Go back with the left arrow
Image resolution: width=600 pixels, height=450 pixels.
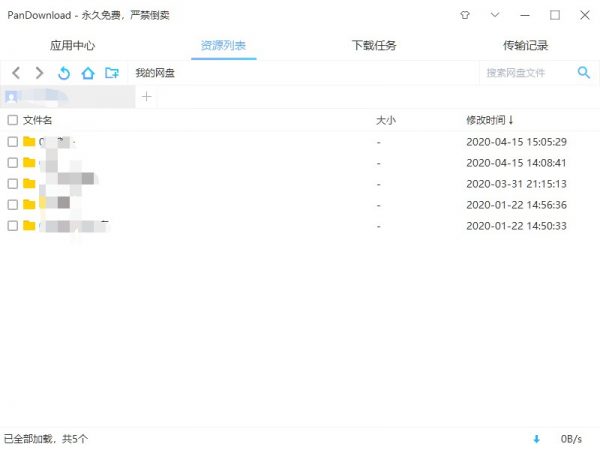click(16, 73)
